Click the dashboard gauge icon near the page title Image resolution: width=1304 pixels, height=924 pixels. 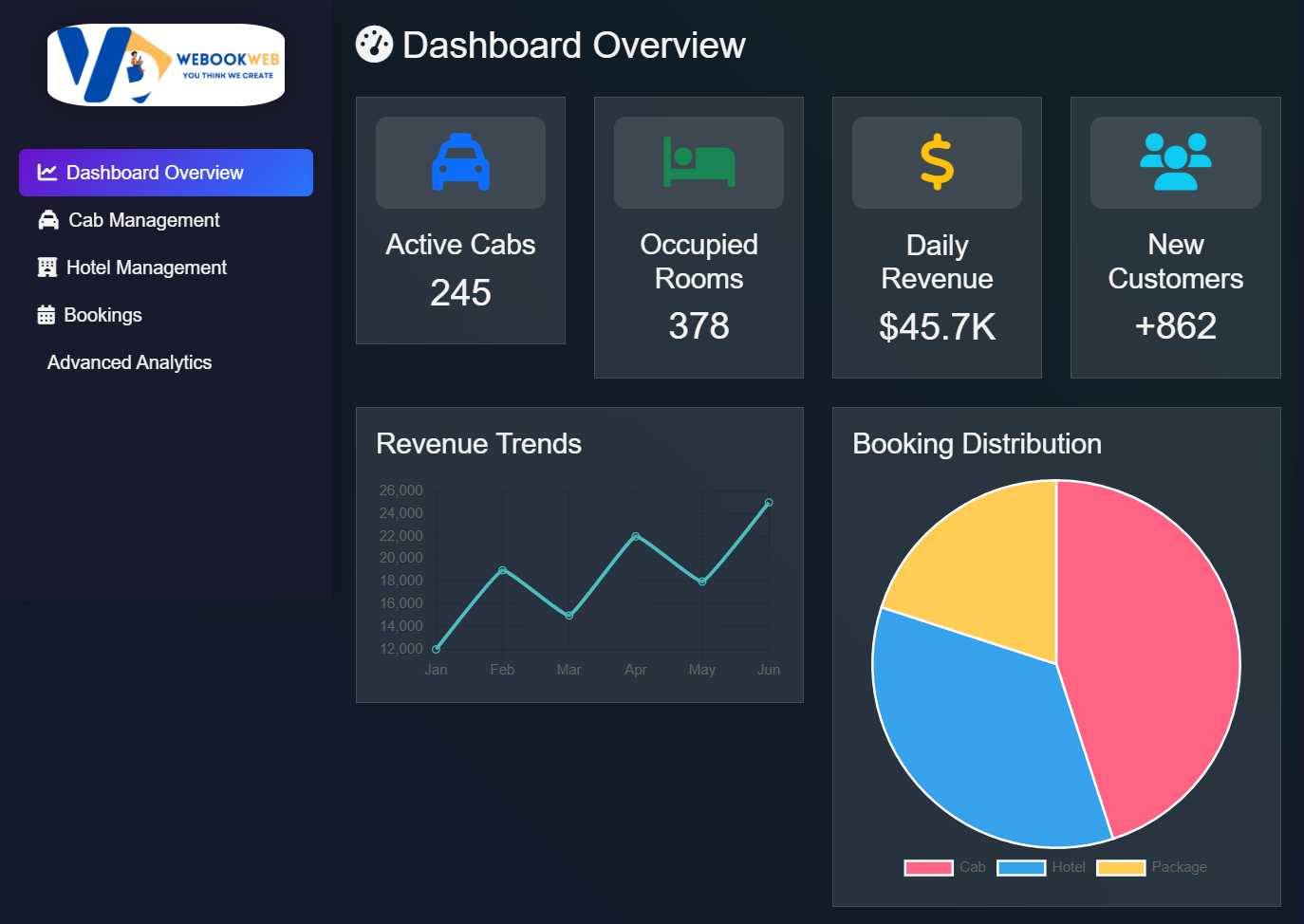coord(374,44)
